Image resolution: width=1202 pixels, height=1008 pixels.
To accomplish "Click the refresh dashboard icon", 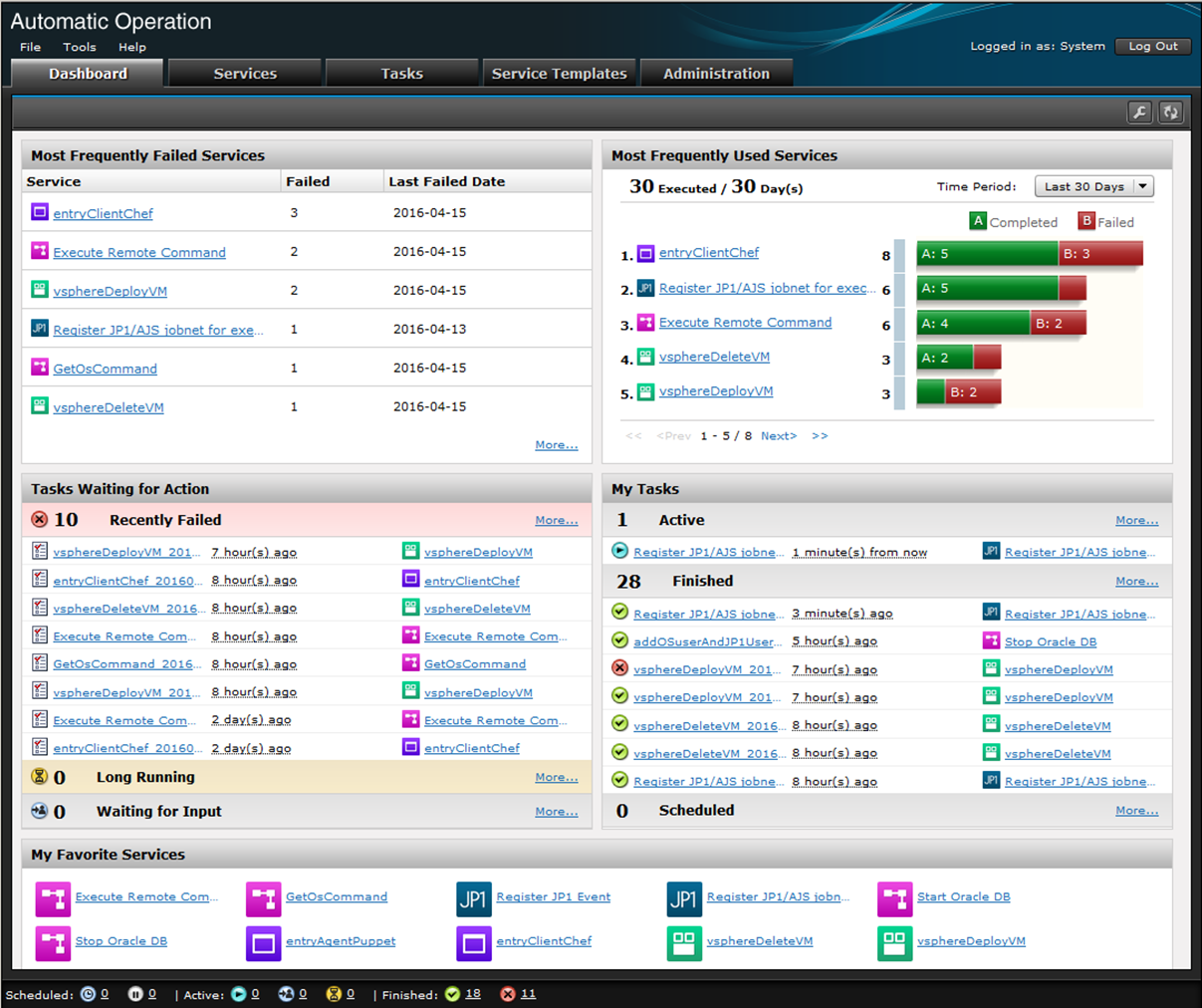I will [x=1171, y=113].
